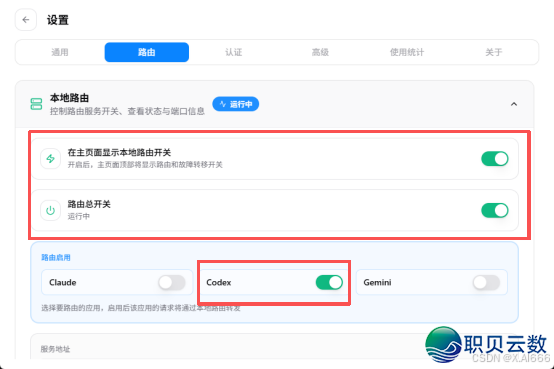This screenshot has width=554, height=369.
Task: Click the 设置 page title
Action: tap(58, 20)
